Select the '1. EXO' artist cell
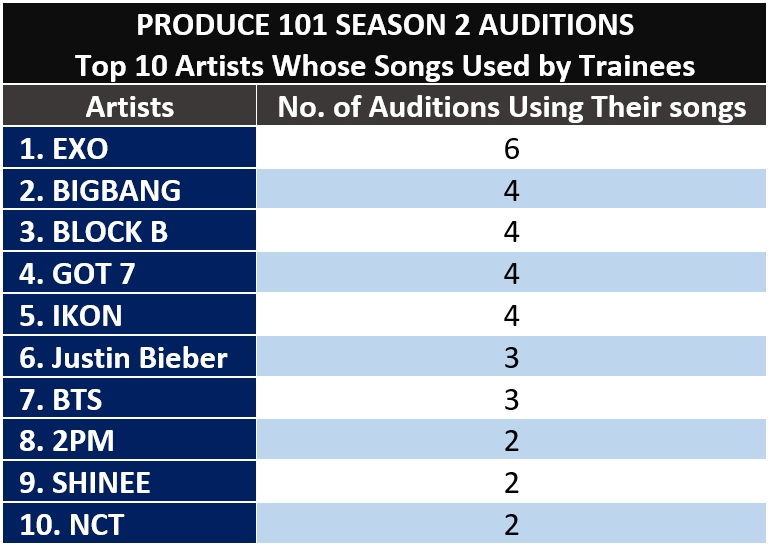769x545 pixels. [129, 148]
